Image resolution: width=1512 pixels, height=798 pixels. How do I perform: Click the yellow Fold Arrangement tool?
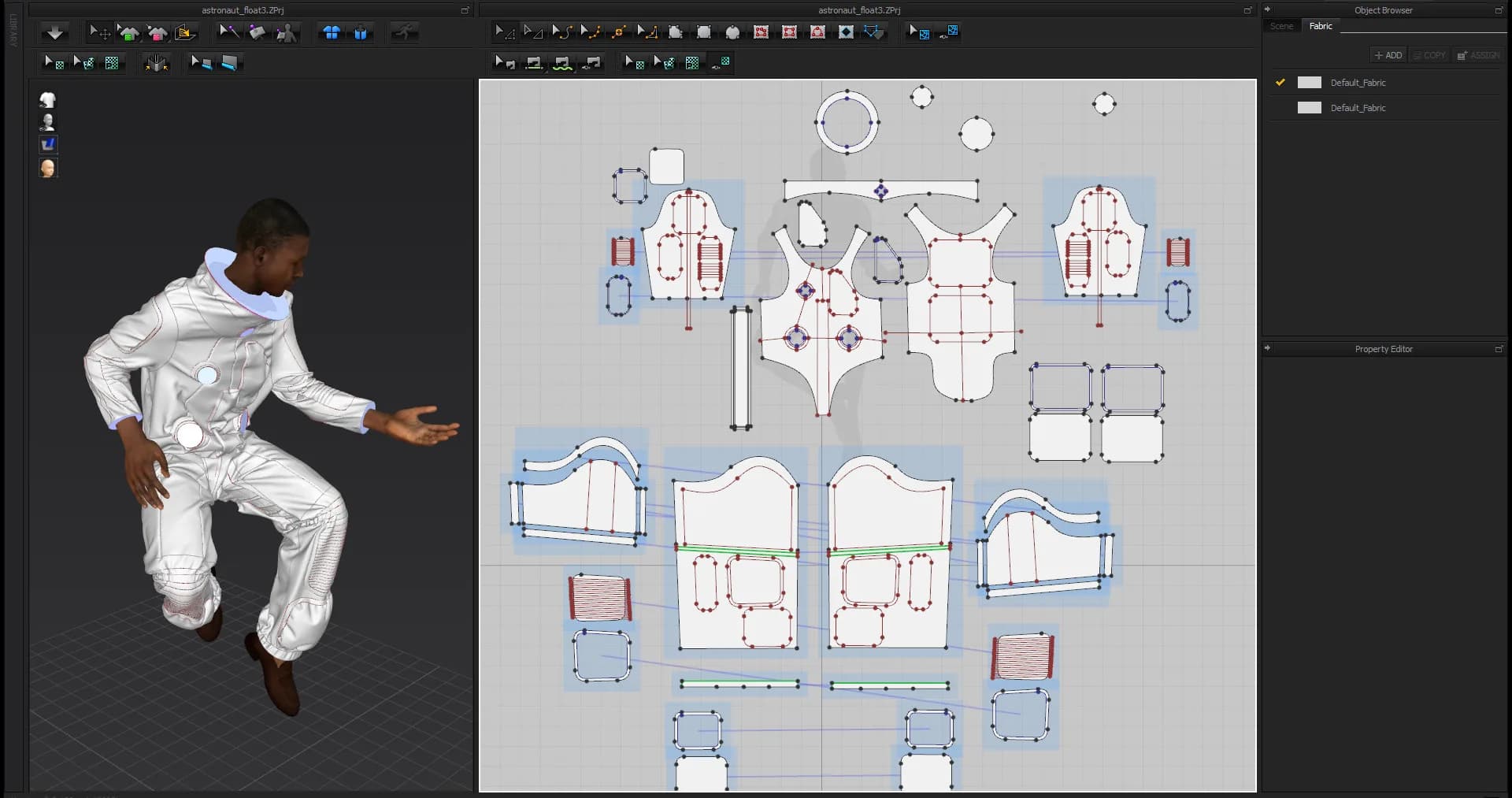click(185, 32)
